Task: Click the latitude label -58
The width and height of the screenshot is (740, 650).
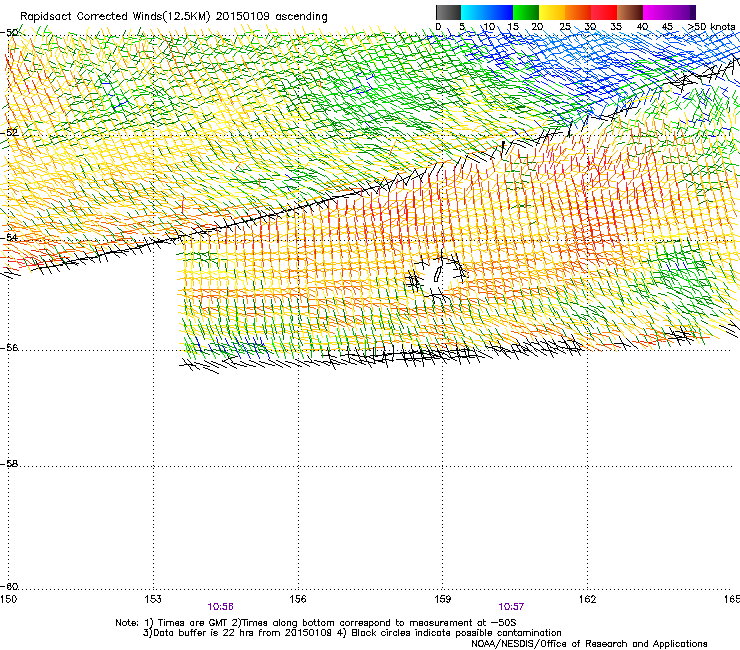Action: 9,464
